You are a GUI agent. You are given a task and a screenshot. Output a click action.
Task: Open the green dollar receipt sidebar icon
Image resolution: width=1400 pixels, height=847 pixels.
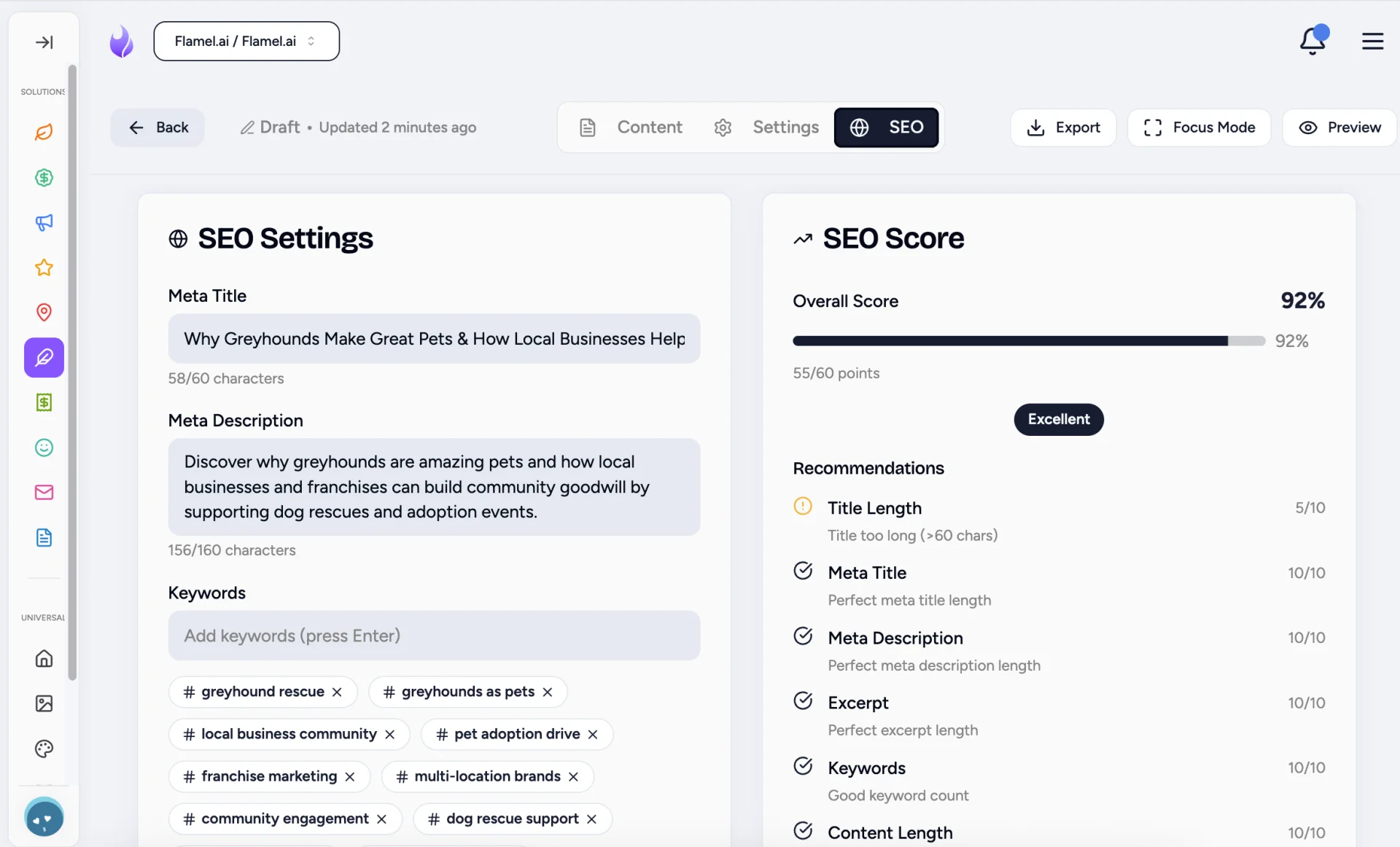(x=44, y=402)
